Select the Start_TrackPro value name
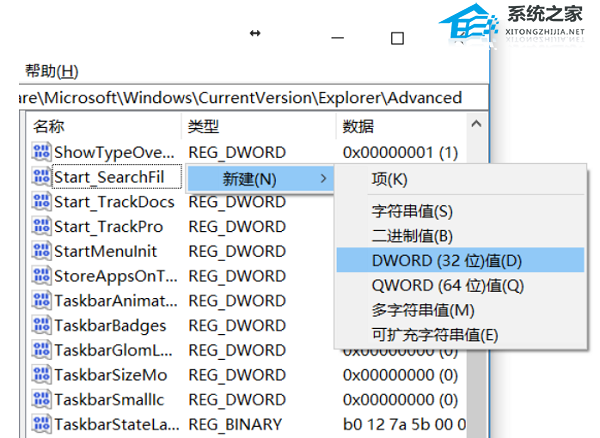Screen dimensions: 600x438 click(x=108, y=227)
